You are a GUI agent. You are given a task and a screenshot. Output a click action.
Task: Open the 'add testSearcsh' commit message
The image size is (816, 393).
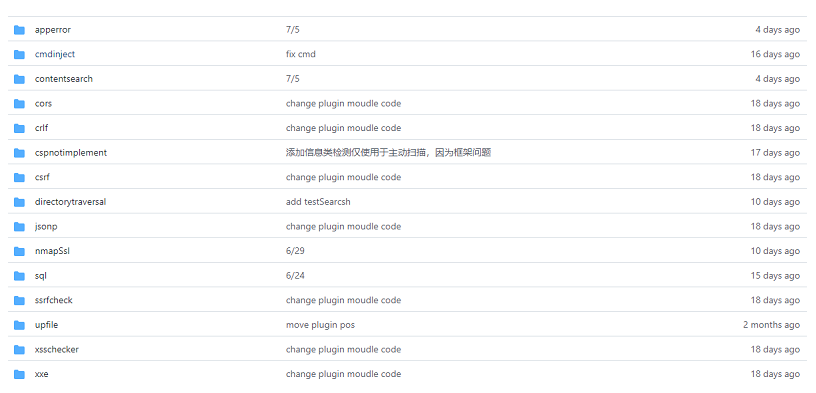(x=318, y=202)
